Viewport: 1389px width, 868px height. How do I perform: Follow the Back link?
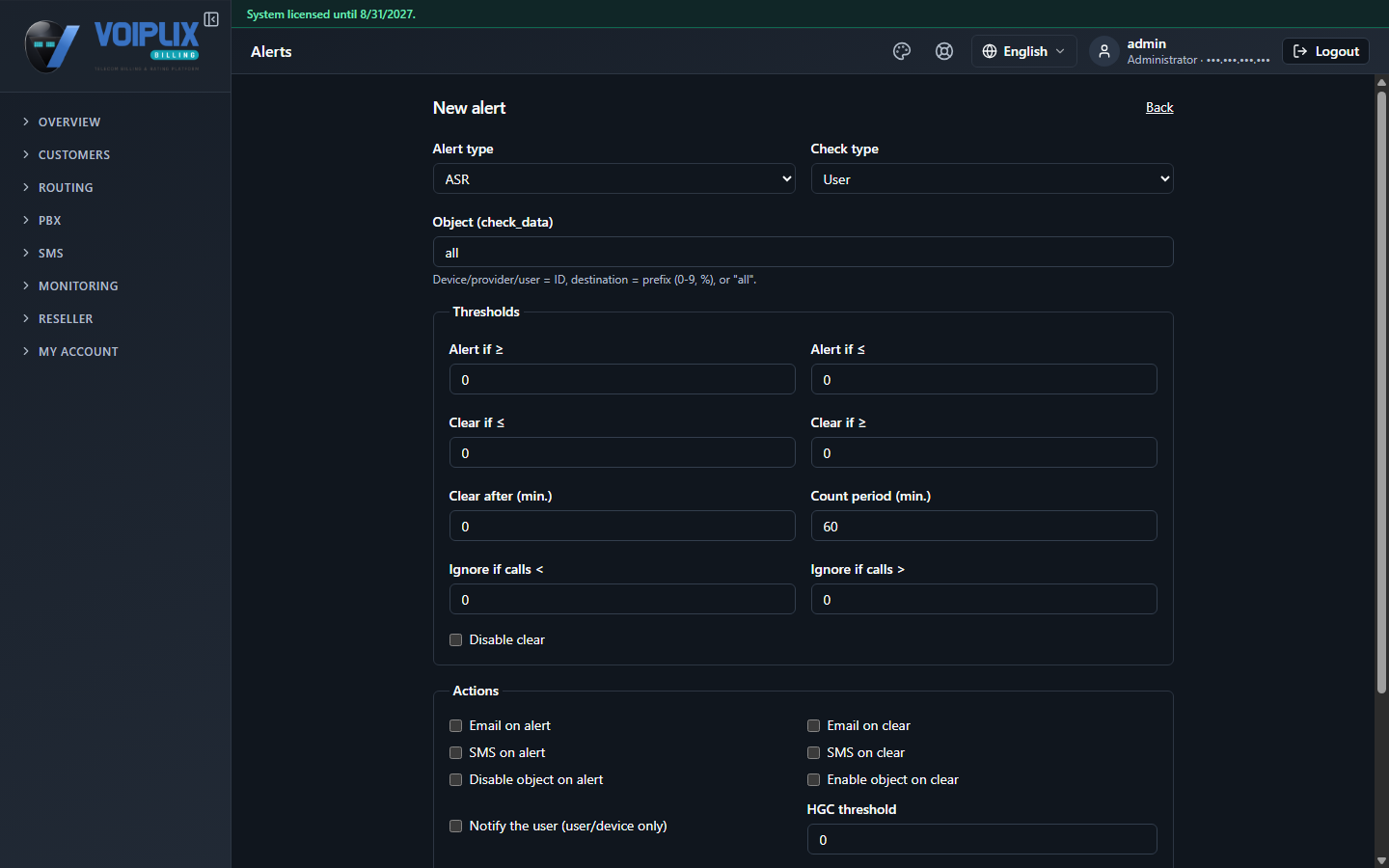(x=1159, y=107)
